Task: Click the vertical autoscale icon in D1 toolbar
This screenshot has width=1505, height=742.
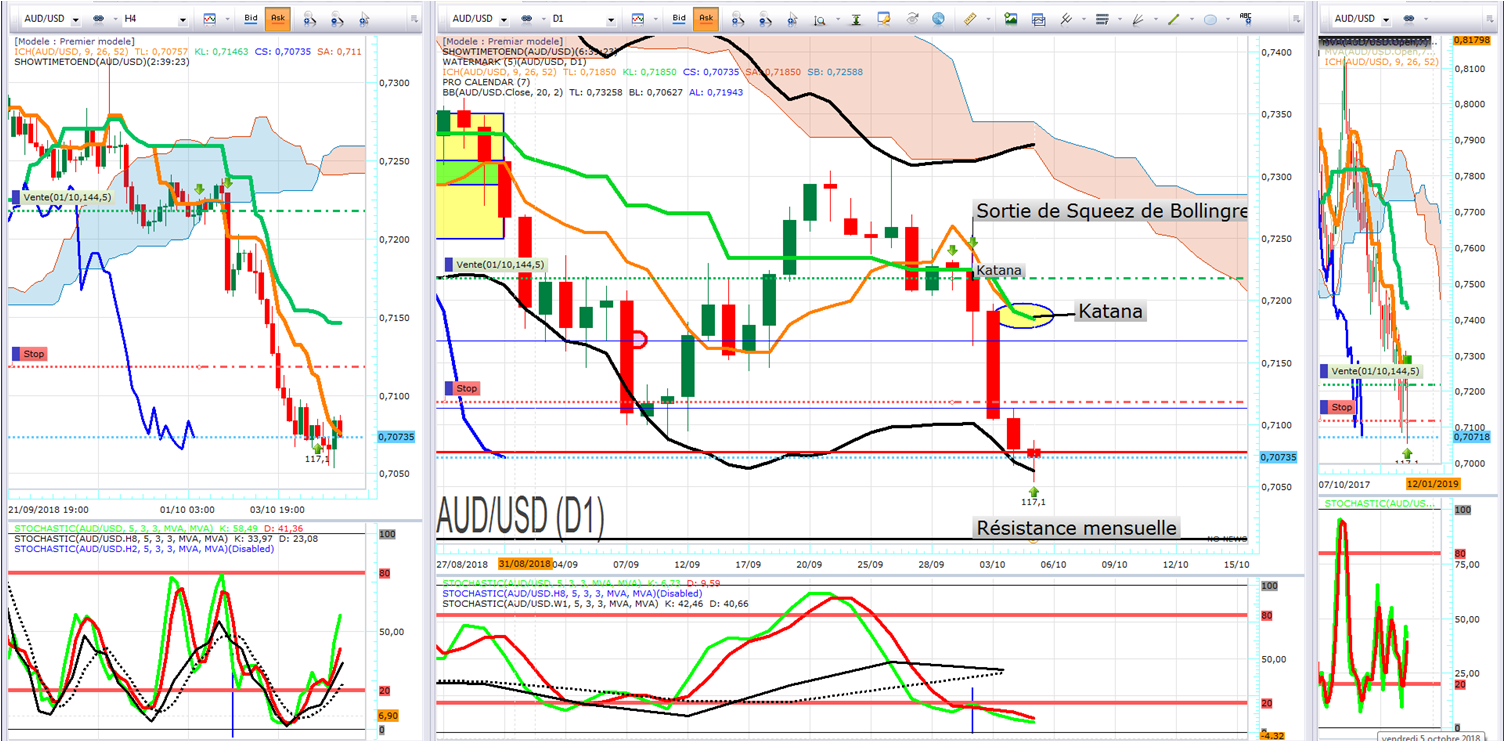Action: (x=857, y=19)
